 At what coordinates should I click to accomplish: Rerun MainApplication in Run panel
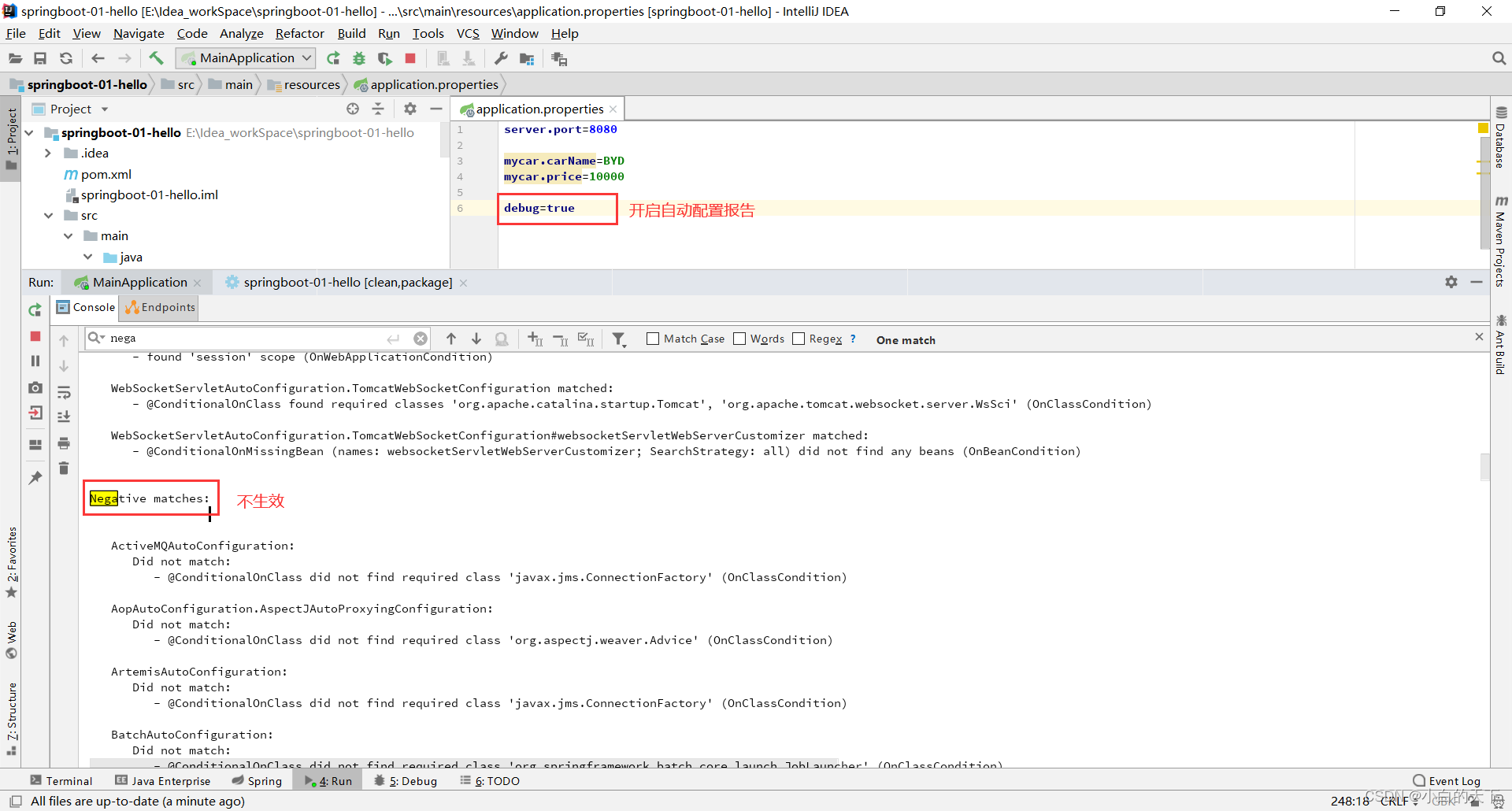(35, 310)
